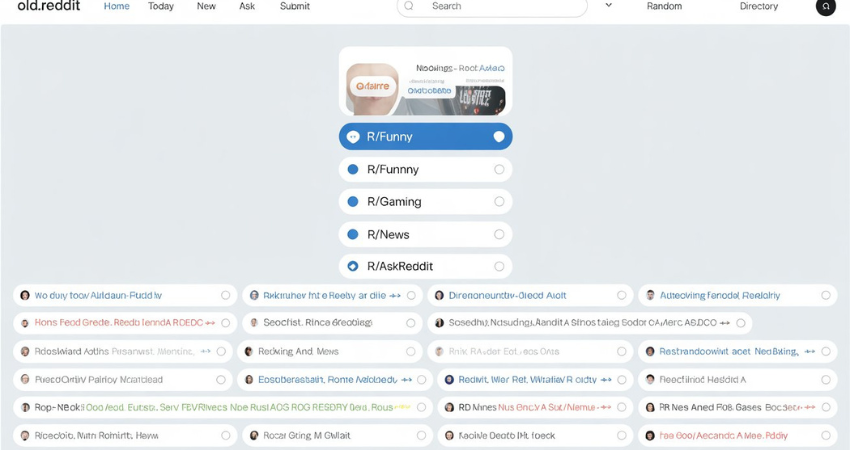Click the Random link
850x450 pixels.
(664, 7)
